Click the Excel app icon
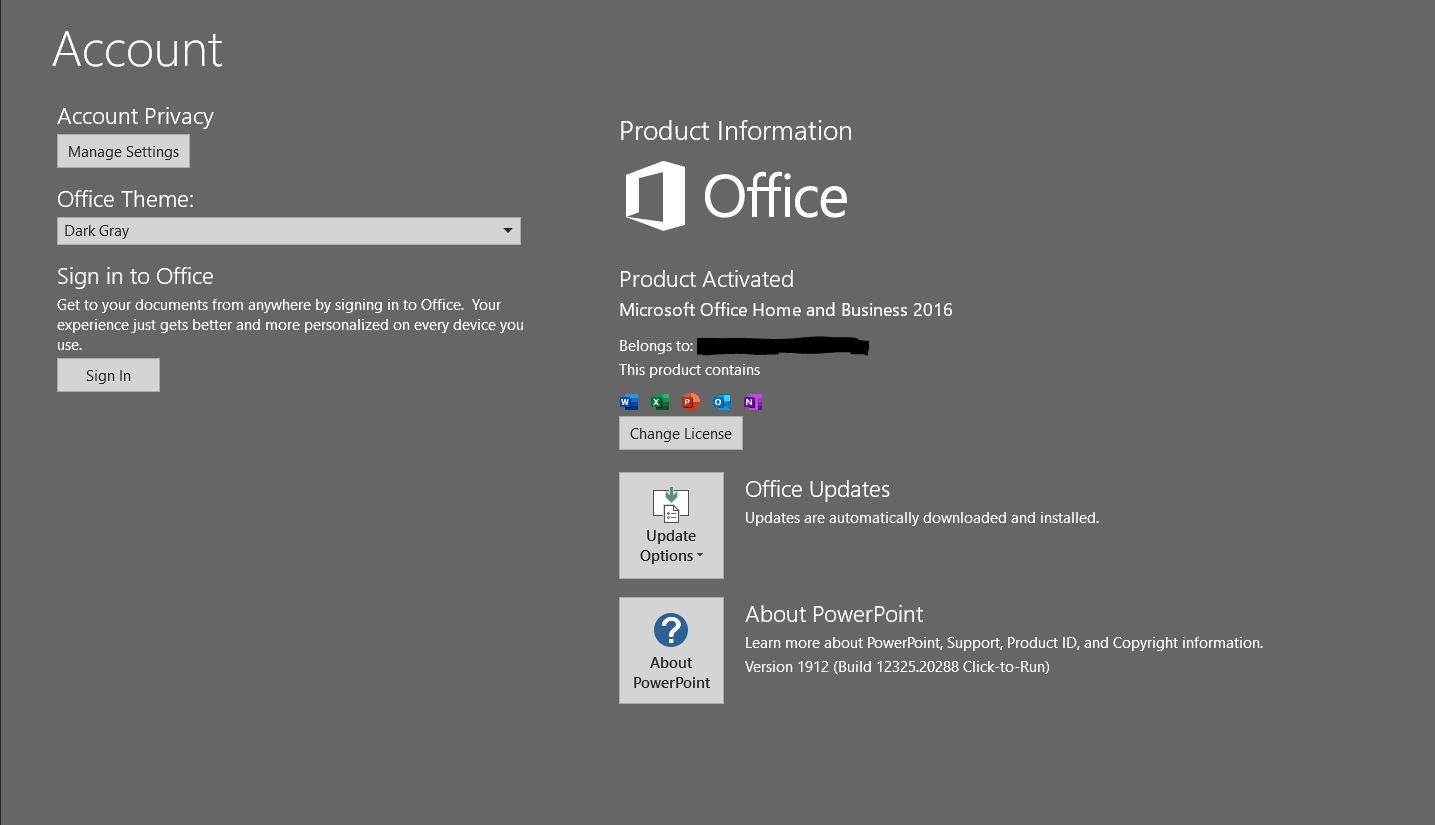This screenshot has width=1435, height=825. 660,402
